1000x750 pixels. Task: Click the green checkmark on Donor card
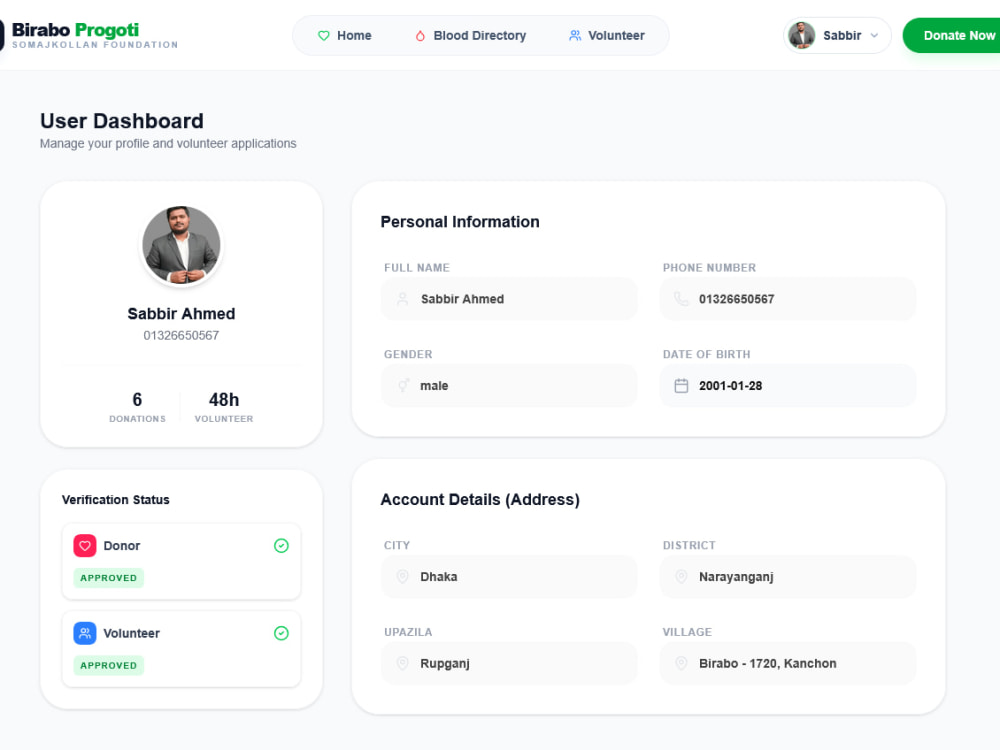click(x=281, y=546)
